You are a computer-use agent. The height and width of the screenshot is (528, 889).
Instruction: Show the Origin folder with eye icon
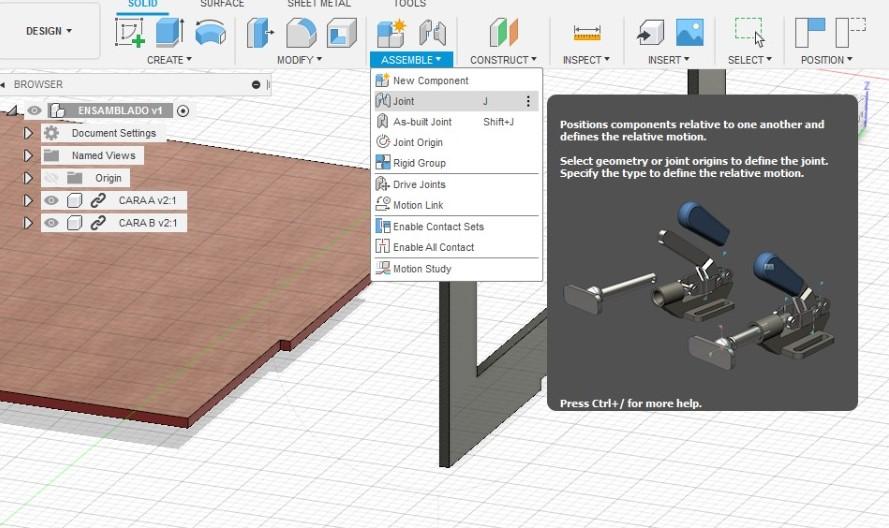[51, 178]
